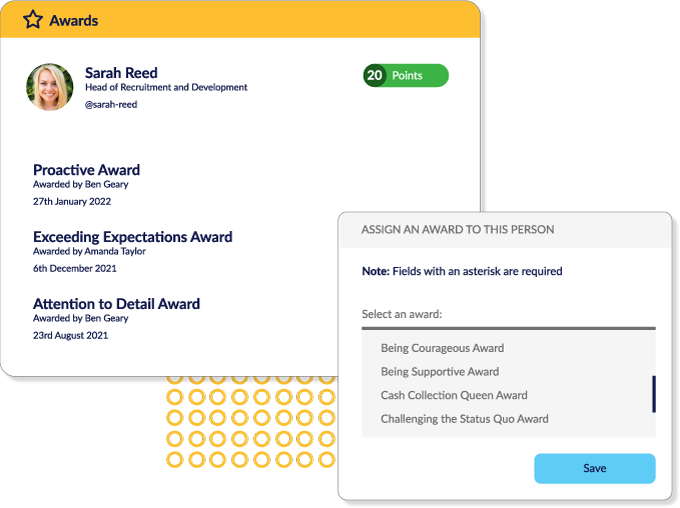This screenshot has height=508, width=680.
Task: Click the @sarah-reed username handle
Action: pyautogui.click(x=111, y=105)
